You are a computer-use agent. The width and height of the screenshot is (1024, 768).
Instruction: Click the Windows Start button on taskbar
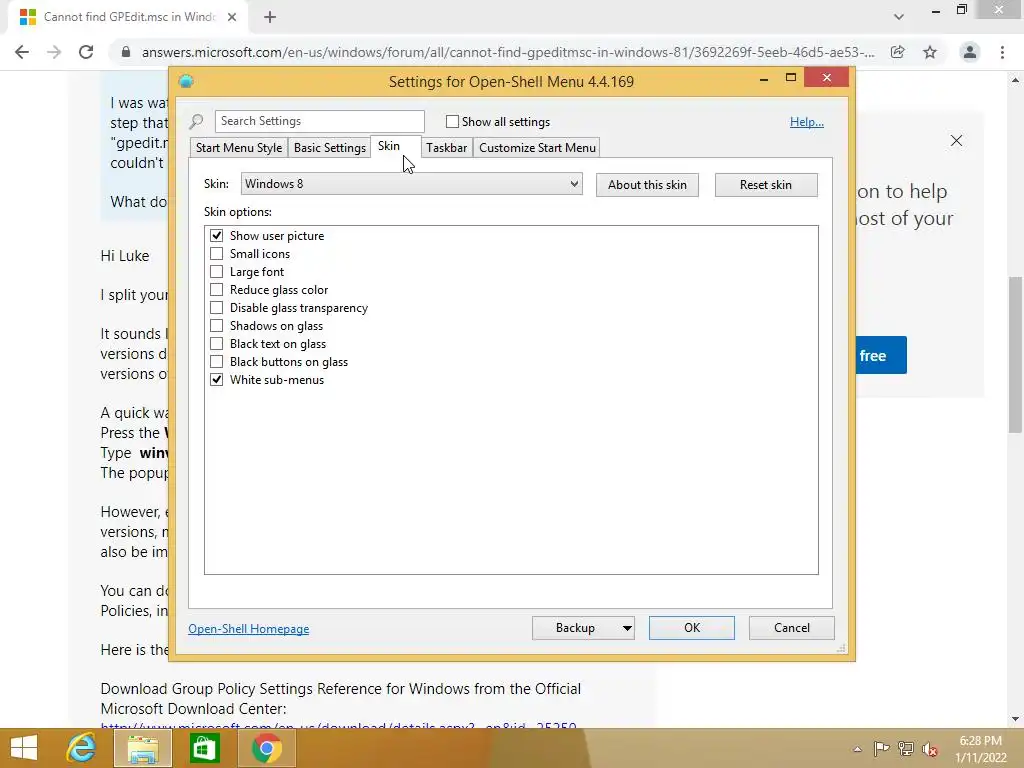click(24, 748)
